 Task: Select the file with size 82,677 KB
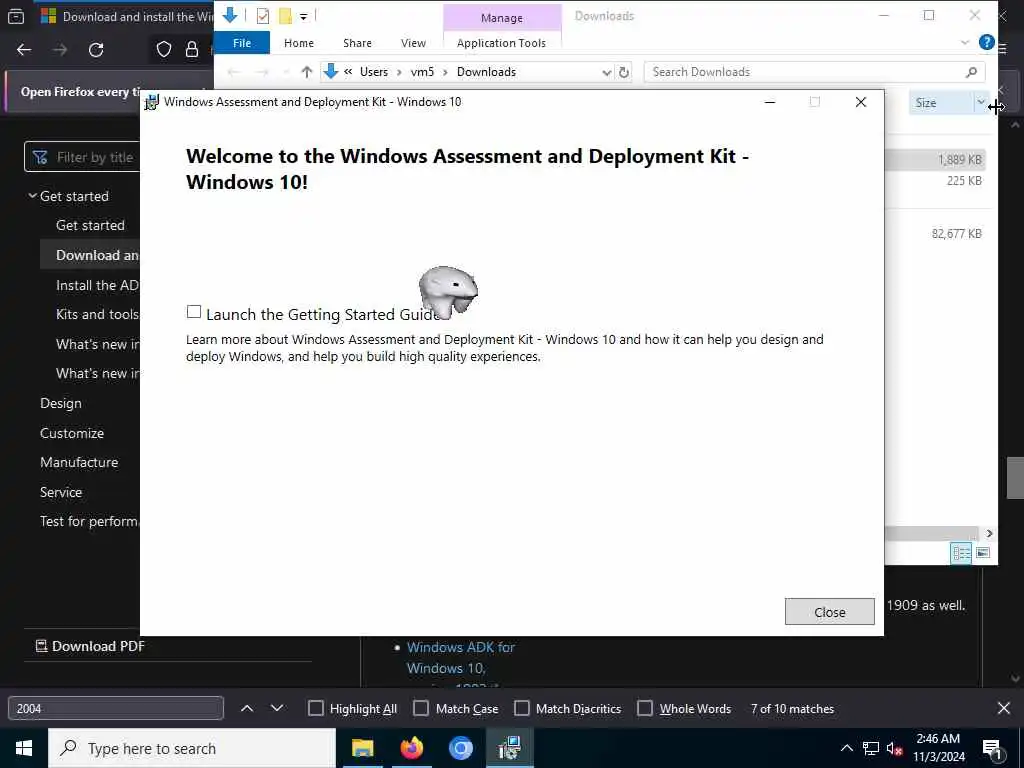(956, 234)
